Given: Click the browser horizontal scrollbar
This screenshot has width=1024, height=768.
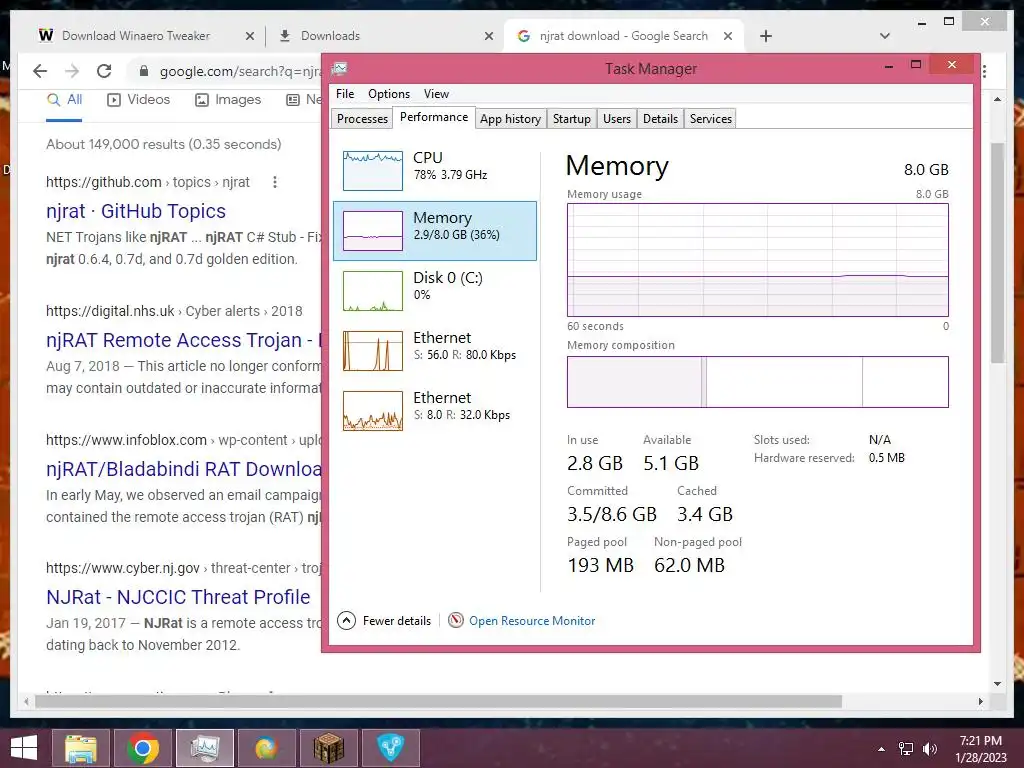Looking at the screenshot, I should pos(438,701).
